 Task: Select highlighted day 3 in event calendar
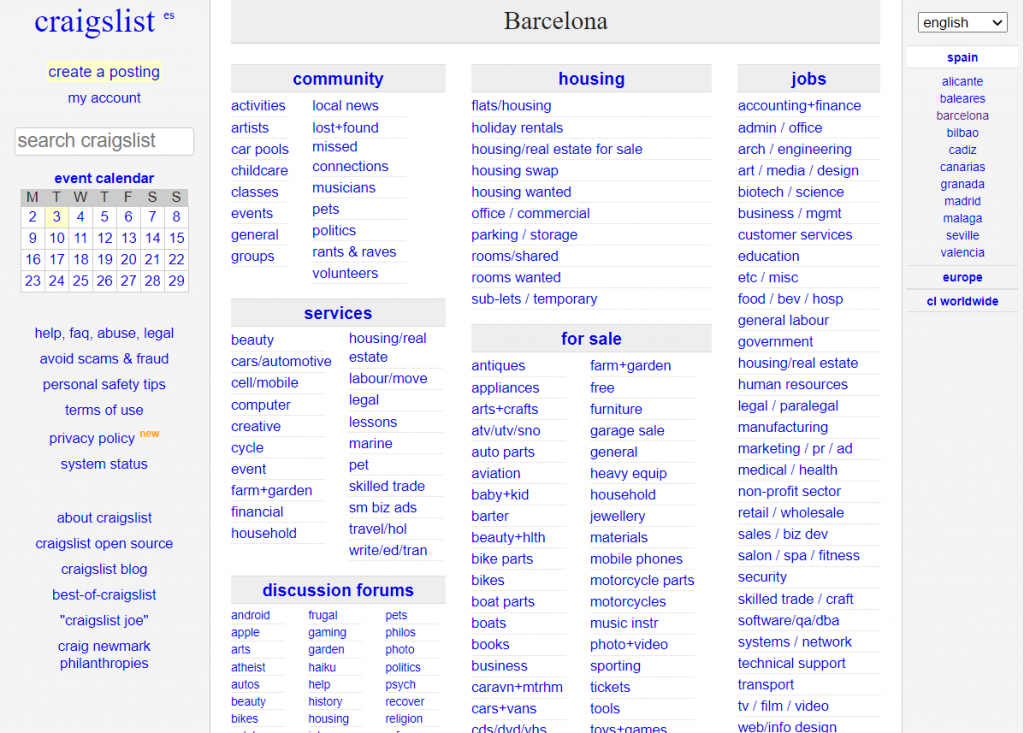point(57,217)
